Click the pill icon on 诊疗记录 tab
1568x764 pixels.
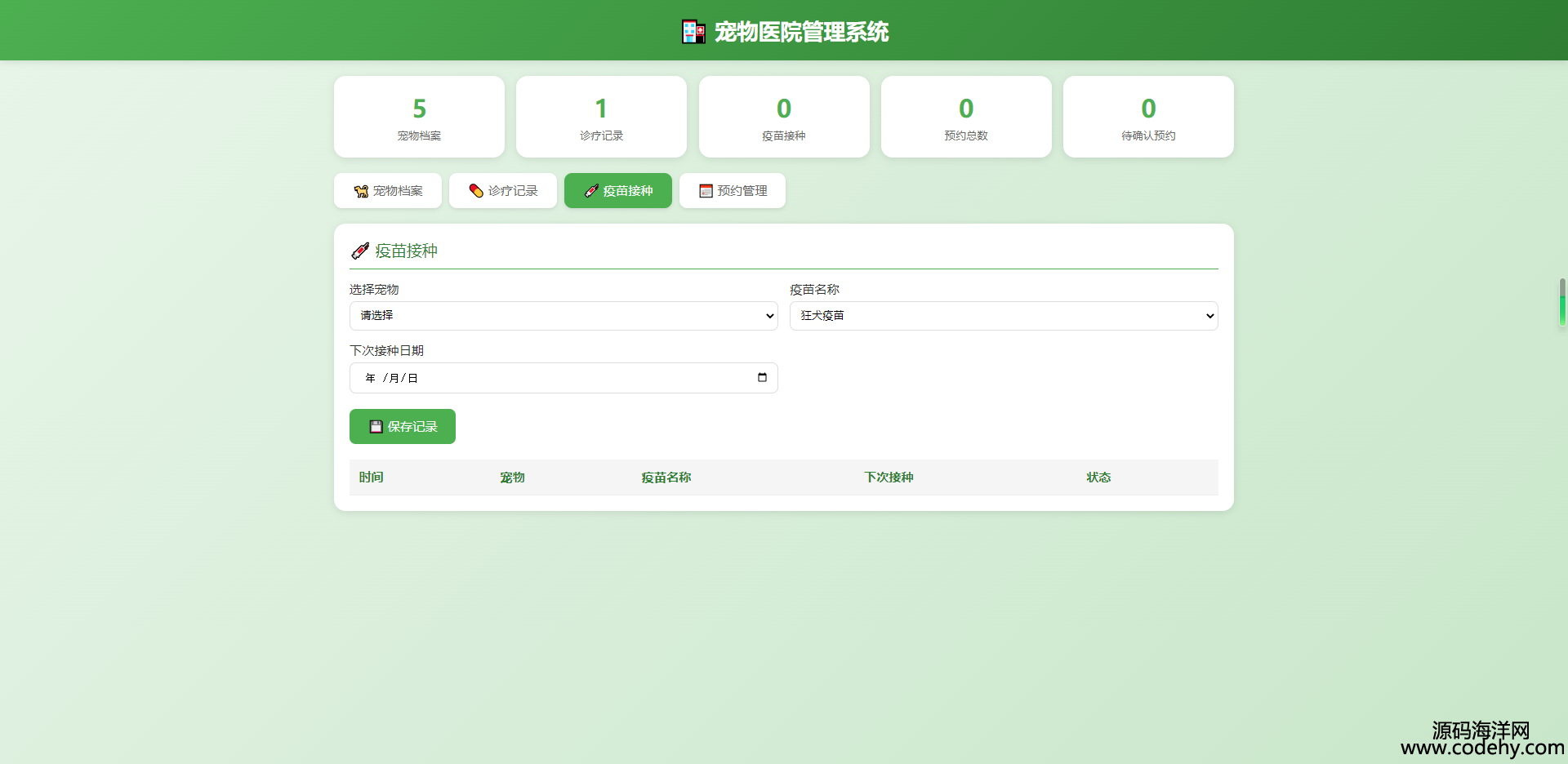[476, 191]
